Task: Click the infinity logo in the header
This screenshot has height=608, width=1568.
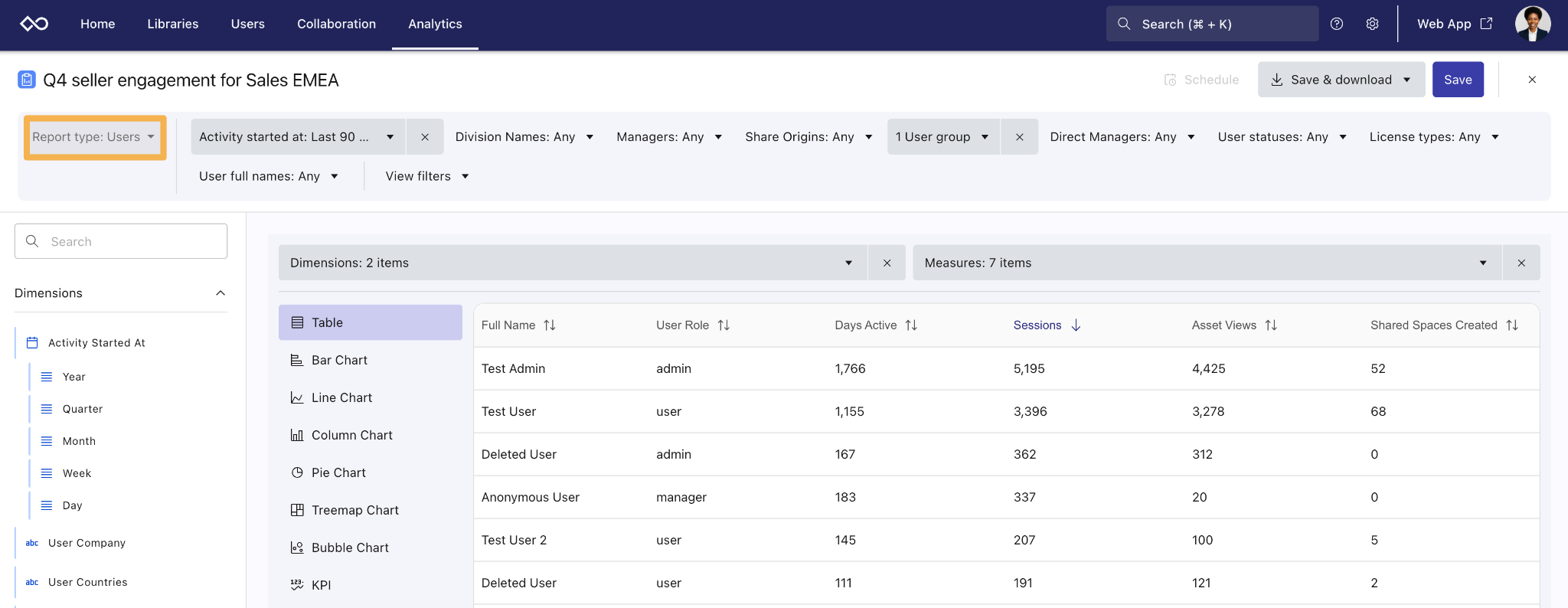Action: pyautogui.click(x=34, y=24)
